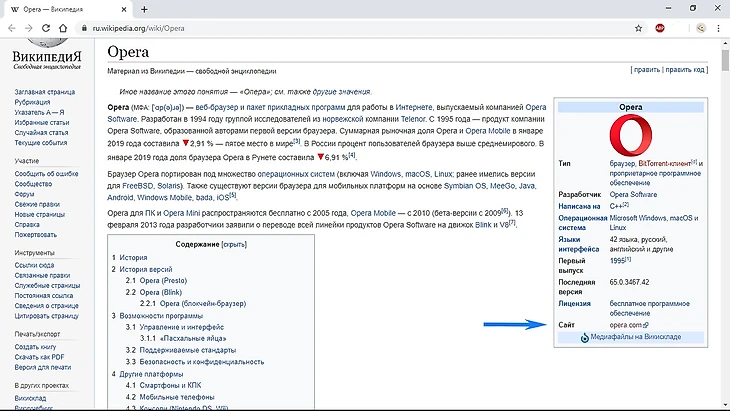Click the "править код" edit link
The height and width of the screenshot is (411, 730).
(685, 70)
